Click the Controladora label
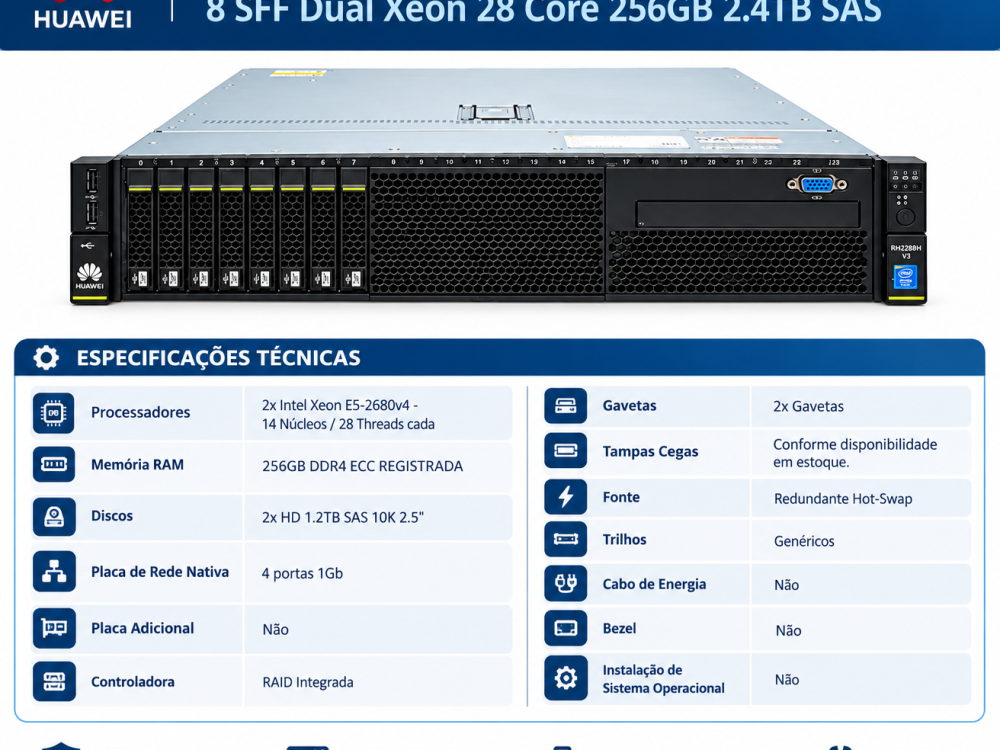Image resolution: width=1000 pixels, height=750 pixels. [133, 682]
